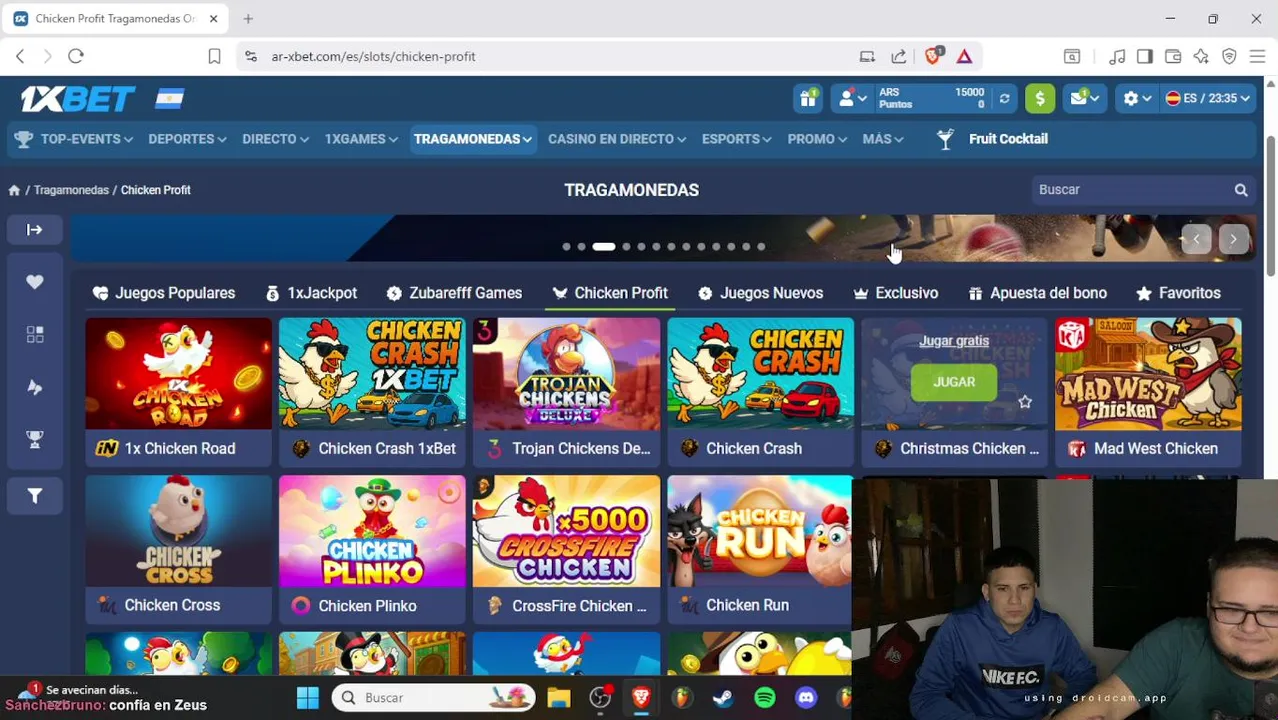Expand the ESPORTS menu
The height and width of the screenshot is (720, 1278).
737,139
